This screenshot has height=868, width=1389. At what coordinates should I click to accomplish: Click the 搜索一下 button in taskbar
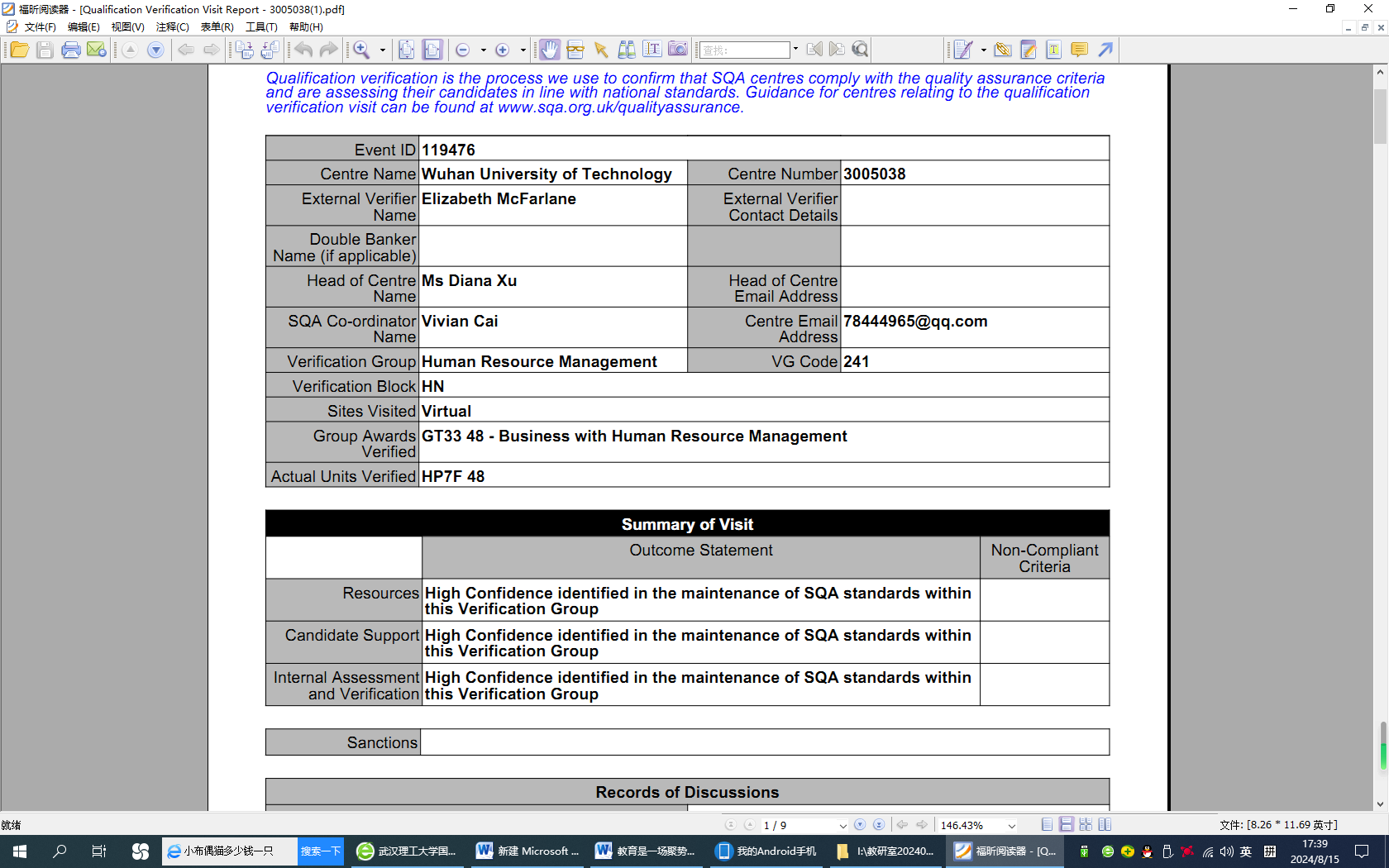tap(321, 851)
